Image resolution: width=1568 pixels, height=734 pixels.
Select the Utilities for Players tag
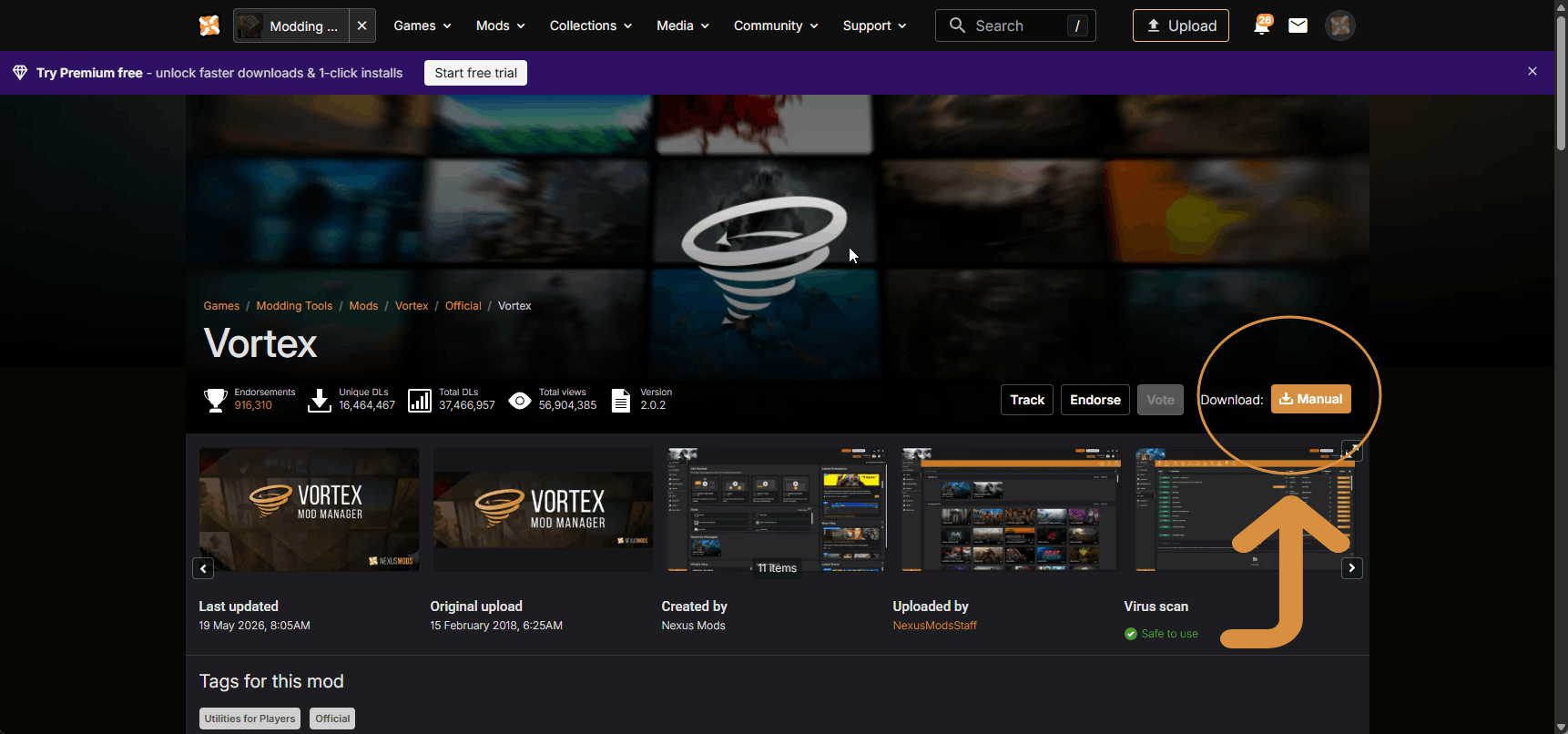[x=249, y=719]
